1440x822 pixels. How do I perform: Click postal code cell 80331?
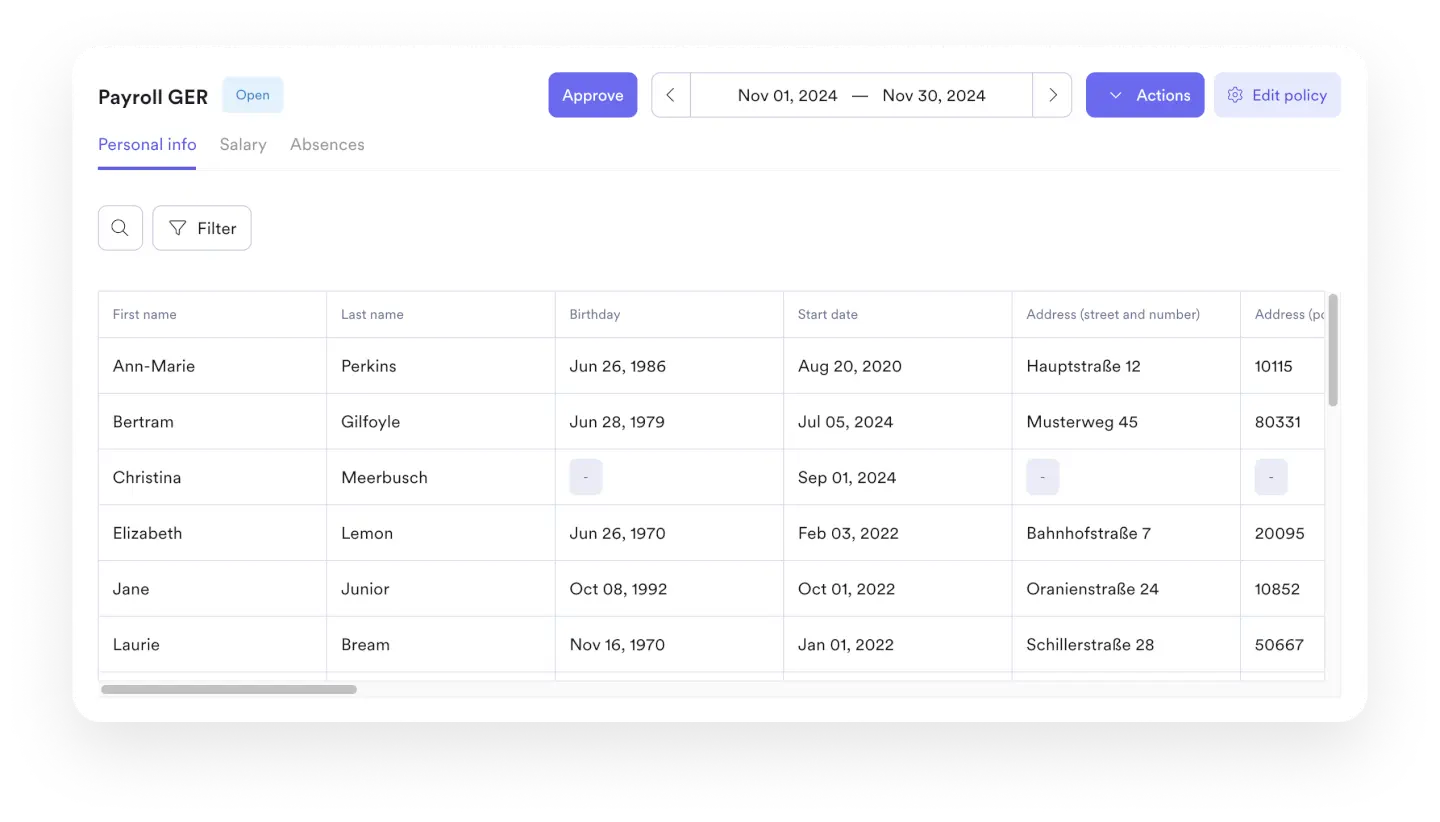(1283, 422)
